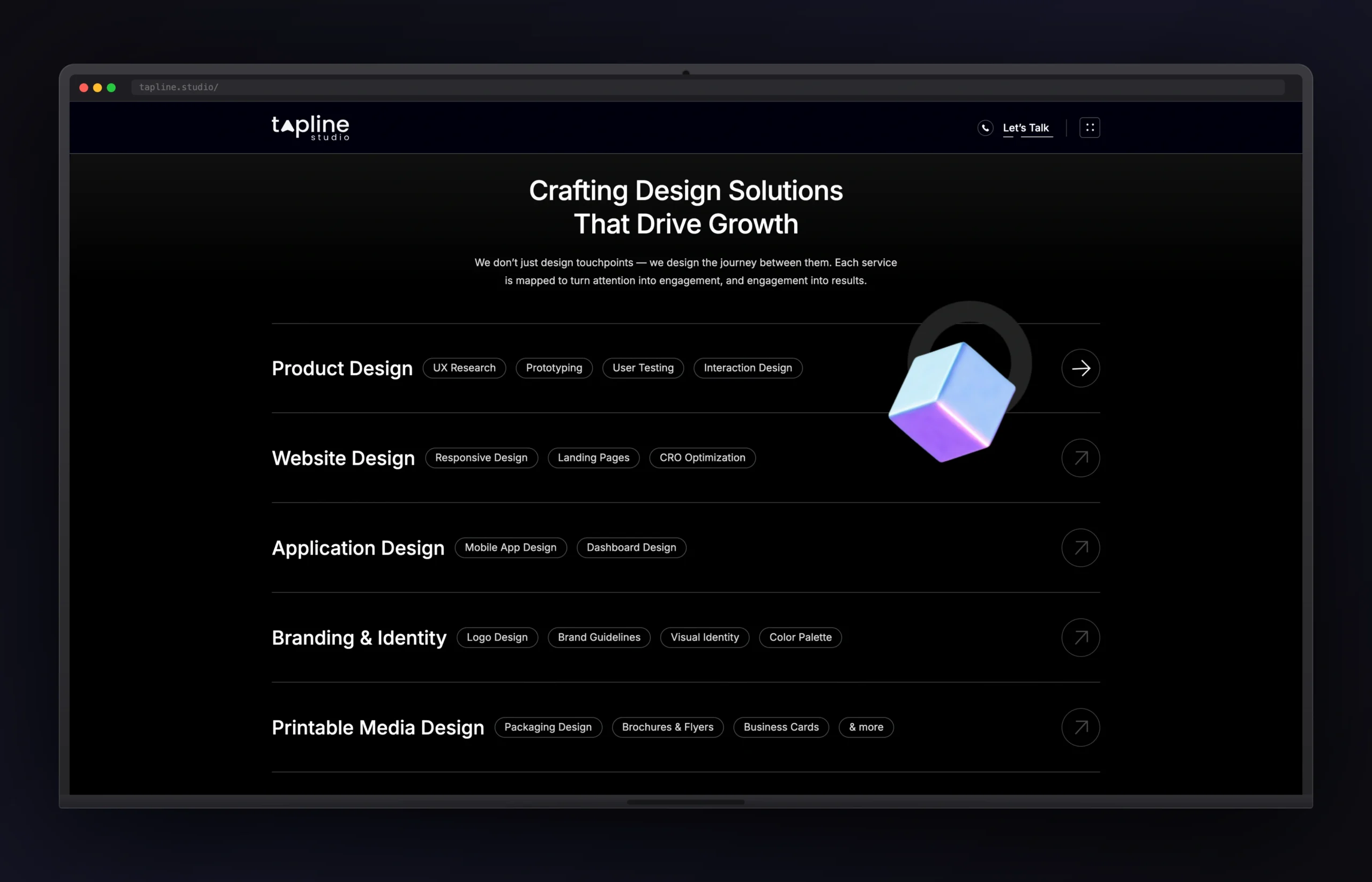The width and height of the screenshot is (1372, 882).
Task: Click the tapline studio logo
Action: [x=310, y=127]
